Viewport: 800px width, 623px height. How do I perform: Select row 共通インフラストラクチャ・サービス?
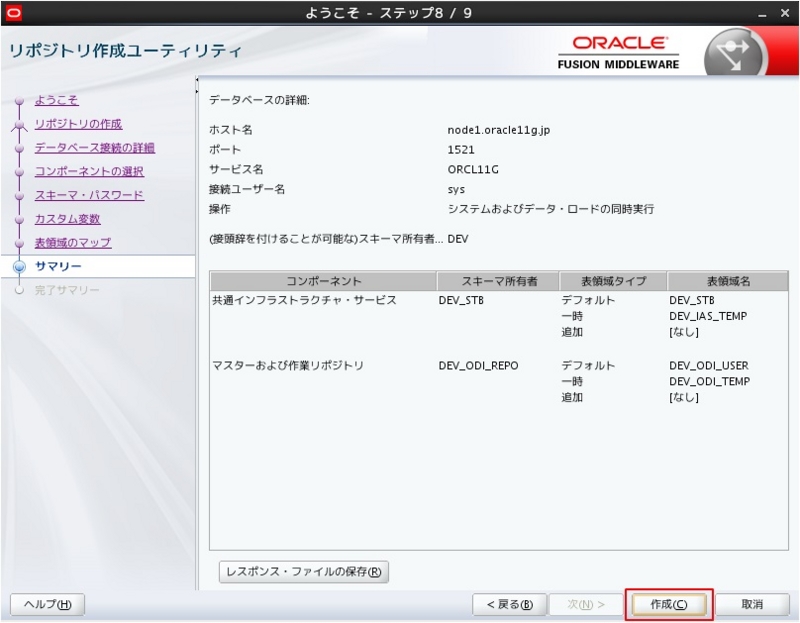tap(499, 316)
